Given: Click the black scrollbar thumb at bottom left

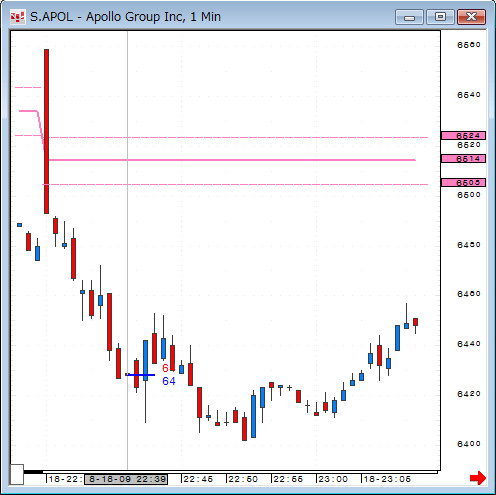Looking at the screenshot, I should (33, 472).
